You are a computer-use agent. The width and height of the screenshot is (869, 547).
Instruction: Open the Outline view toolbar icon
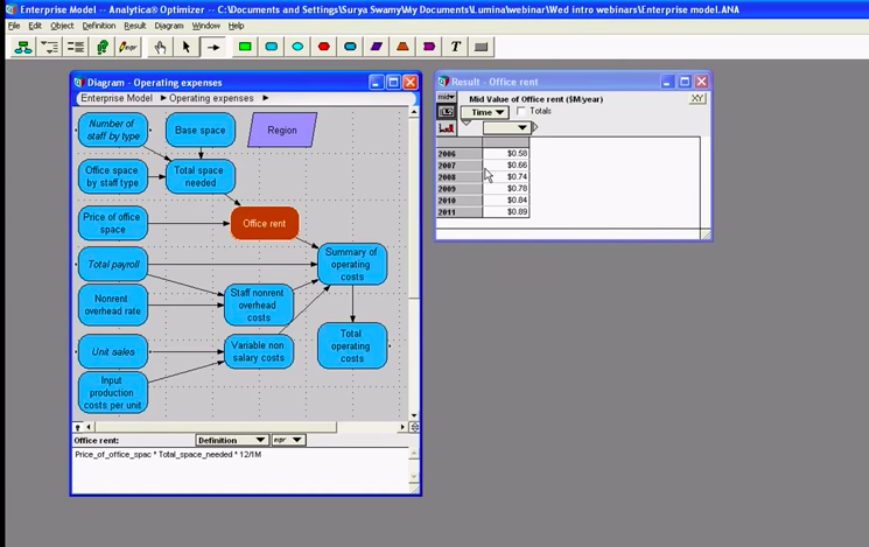(49, 47)
